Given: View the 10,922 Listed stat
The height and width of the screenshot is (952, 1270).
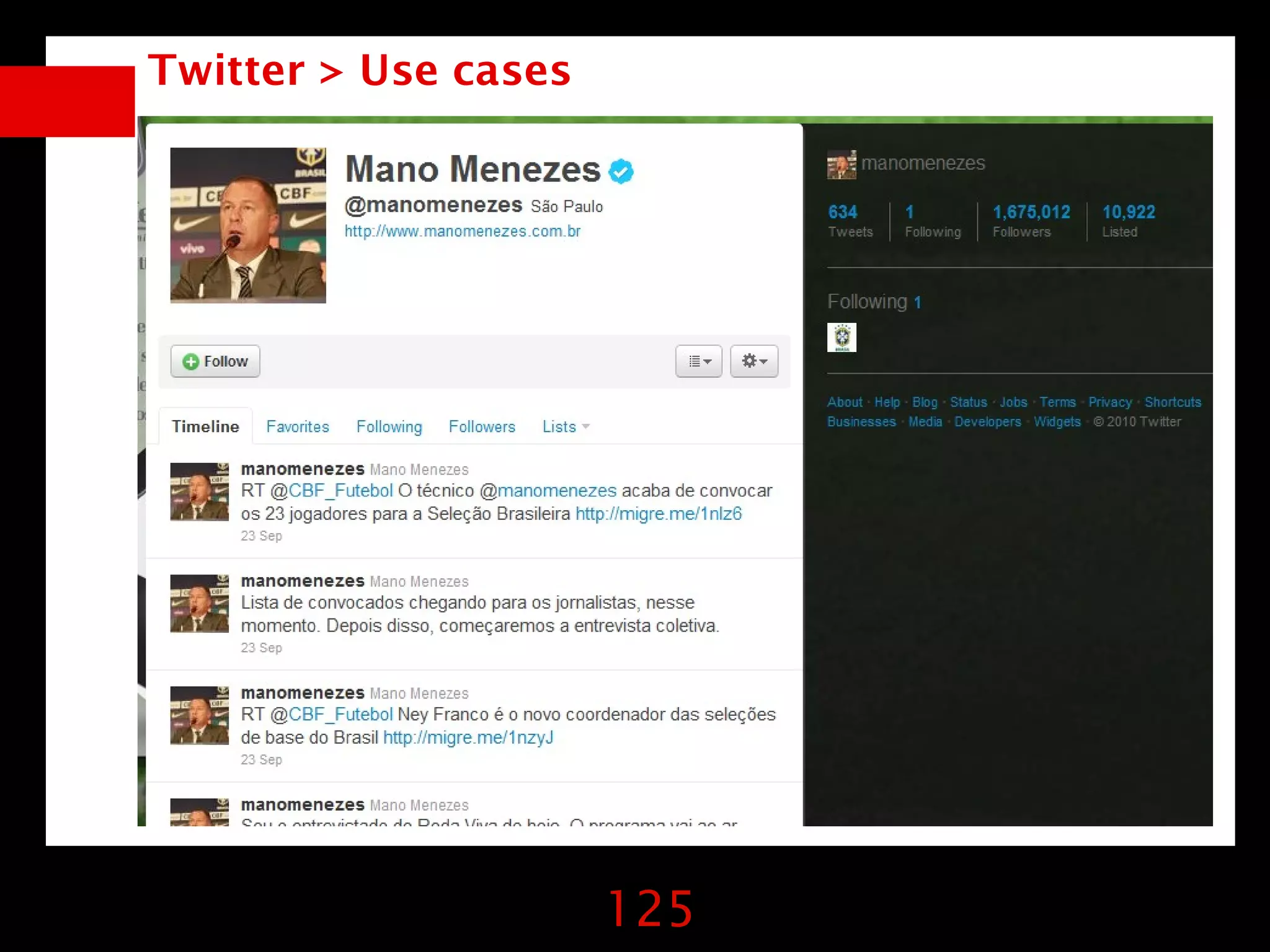Looking at the screenshot, I should click(1129, 221).
